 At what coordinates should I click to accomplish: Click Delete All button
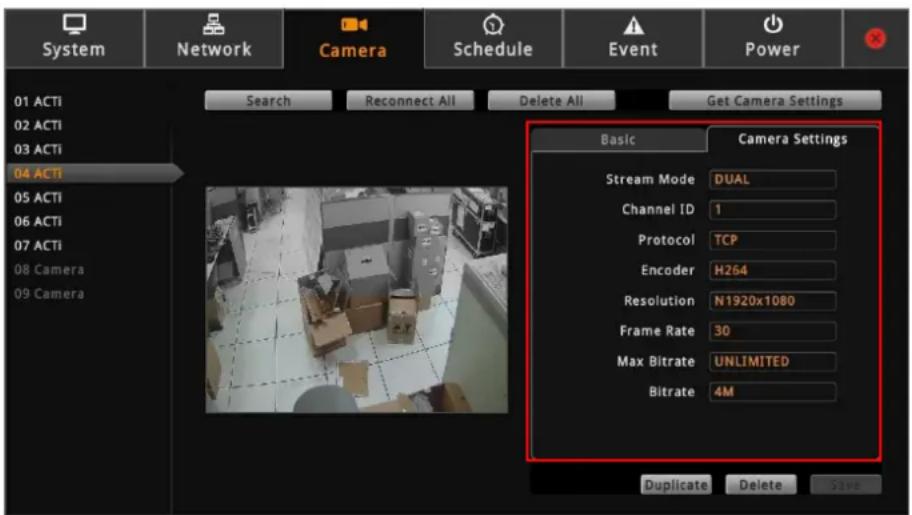(551, 101)
